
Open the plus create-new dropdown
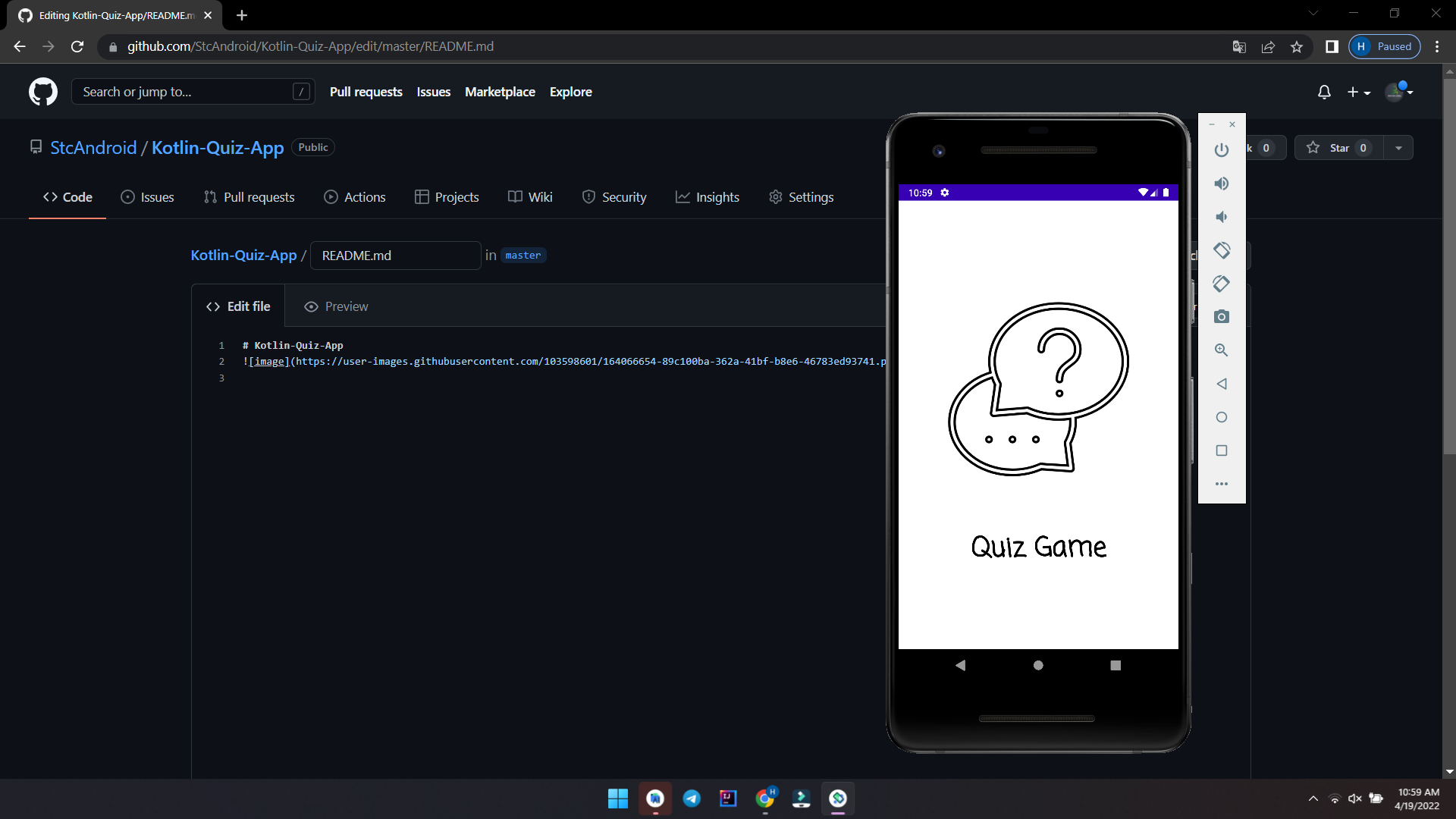click(x=1358, y=92)
